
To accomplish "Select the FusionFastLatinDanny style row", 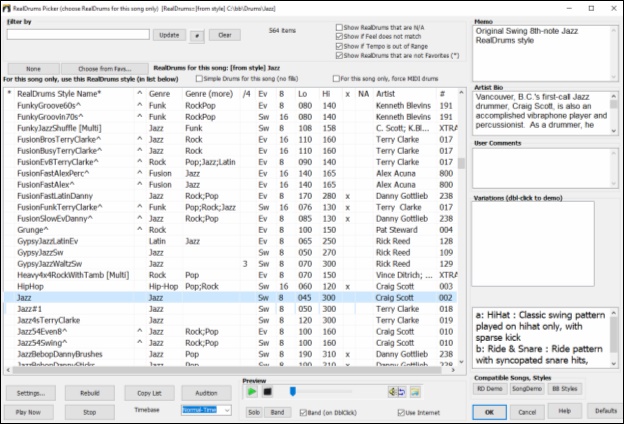I will pos(230,196).
